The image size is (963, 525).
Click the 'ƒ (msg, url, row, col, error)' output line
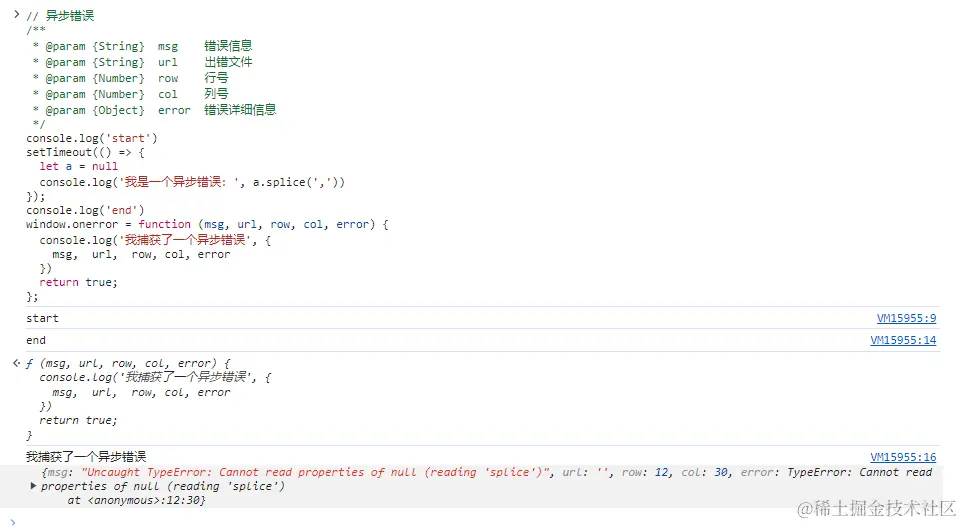[128, 363]
